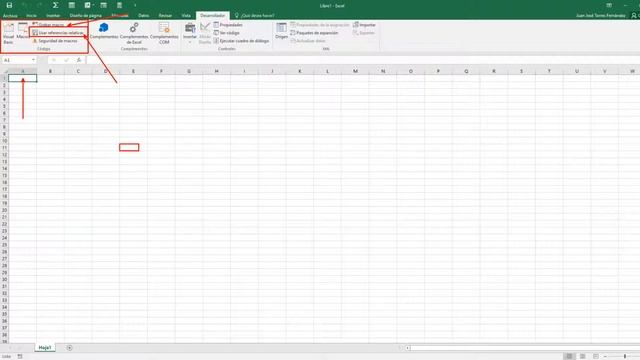This screenshot has width=640, height=360.
Task: Click Exportar in the XML group
Action: pyautogui.click(x=364, y=33)
